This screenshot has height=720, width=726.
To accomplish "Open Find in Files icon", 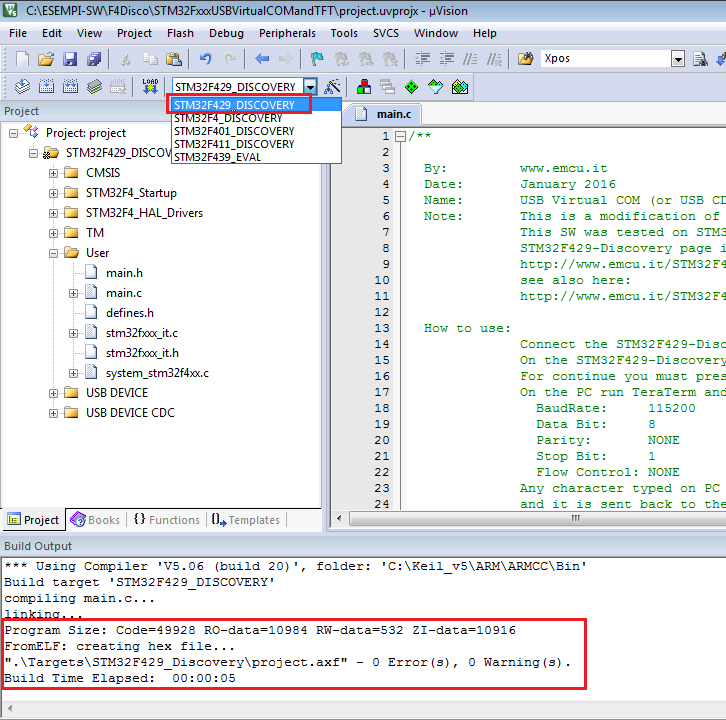I will point(525,59).
